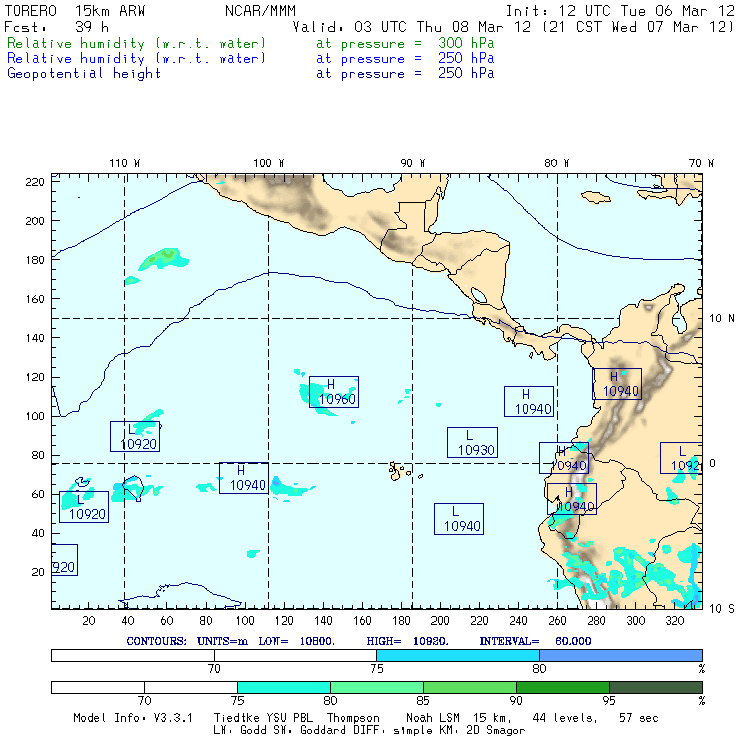Click the '(21 CST Wed 07 Mar 12)' local time text
Image resolution: width=740 pixels, height=740 pixels.
(638, 27)
